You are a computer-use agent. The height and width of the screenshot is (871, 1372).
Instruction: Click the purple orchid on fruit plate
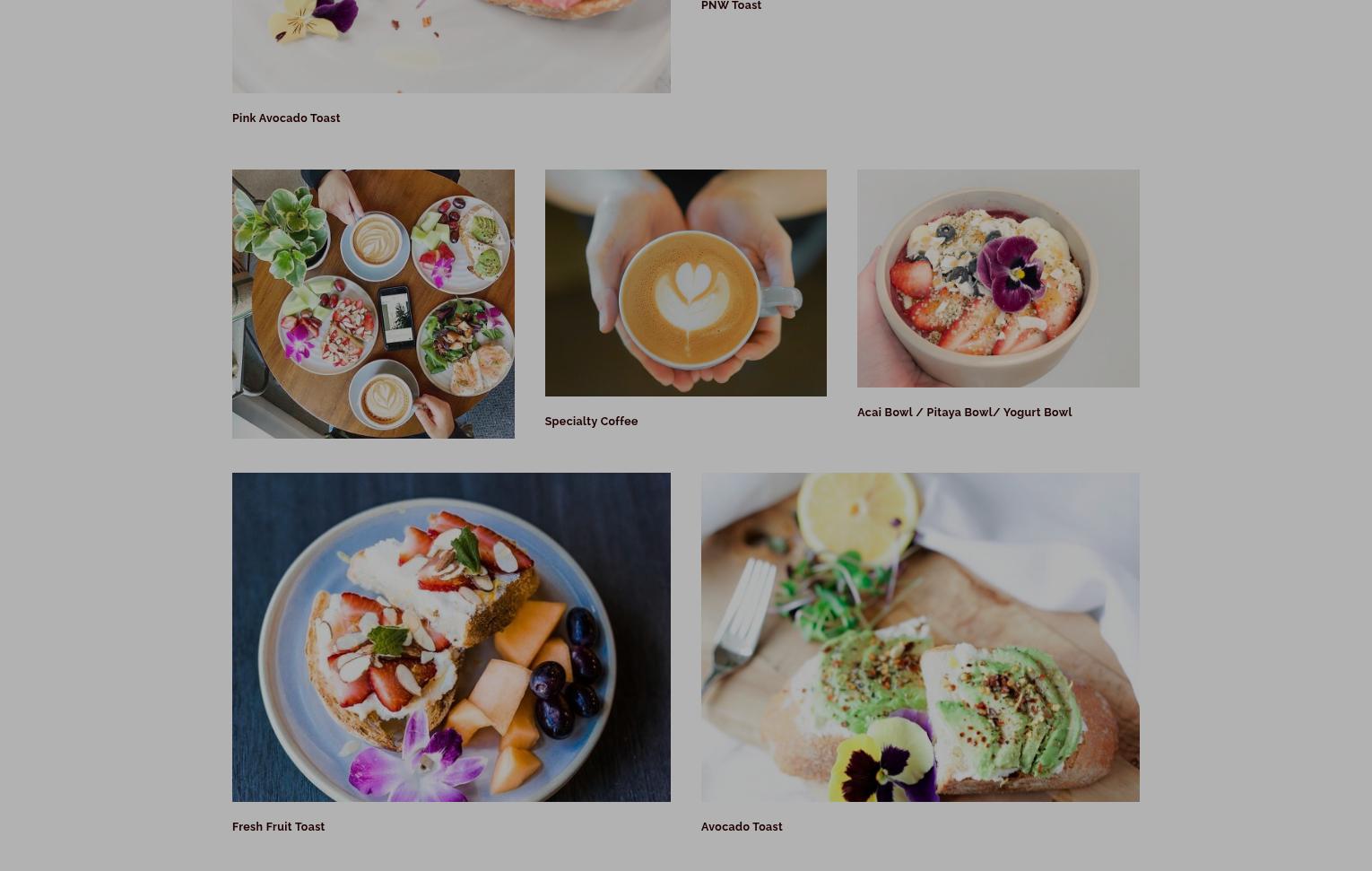pyautogui.click(x=419, y=753)
